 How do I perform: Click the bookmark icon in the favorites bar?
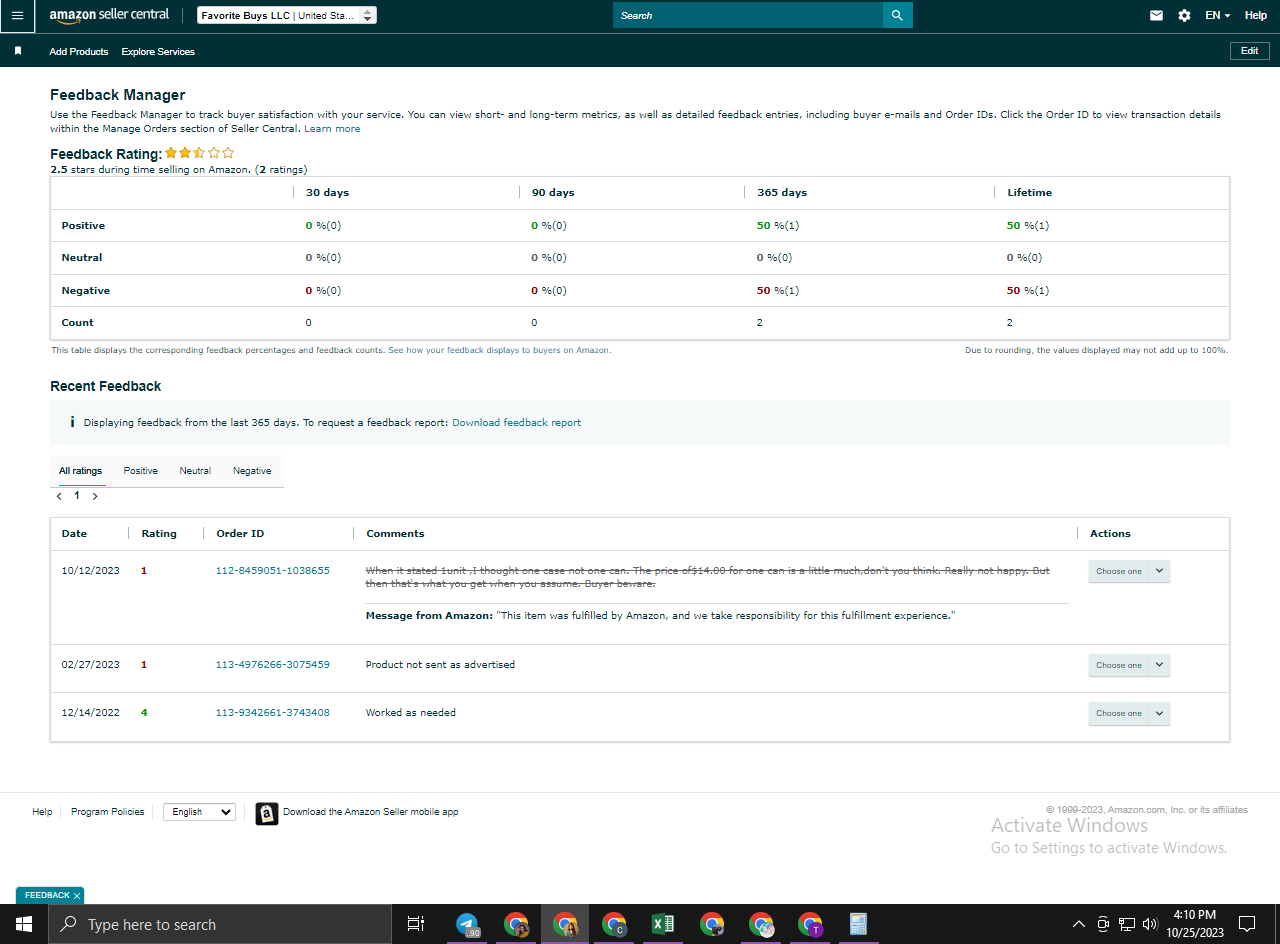coord(17,51)
